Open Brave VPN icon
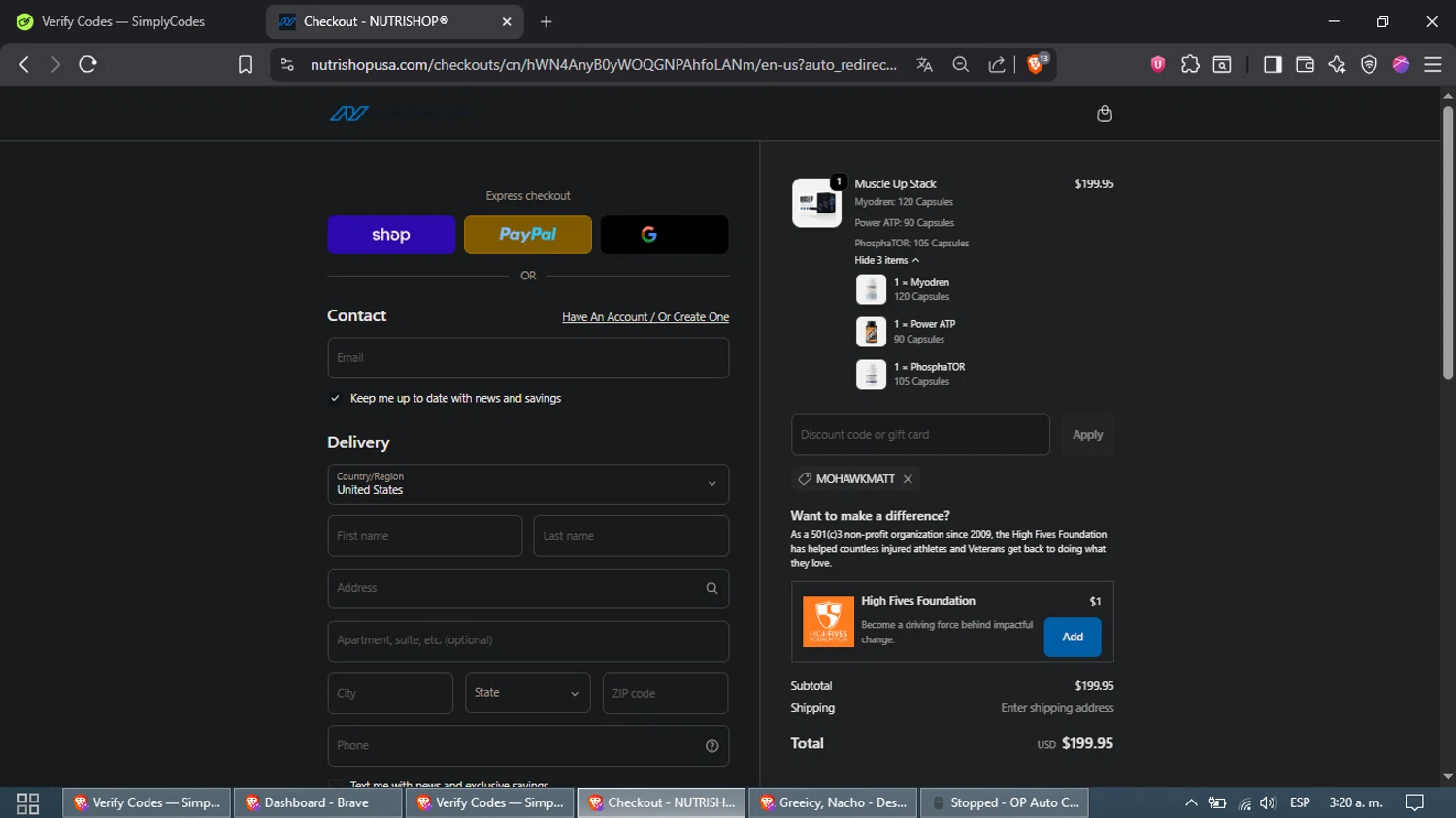This screenshot has height=818, width=1456. tap(1369, 64)
